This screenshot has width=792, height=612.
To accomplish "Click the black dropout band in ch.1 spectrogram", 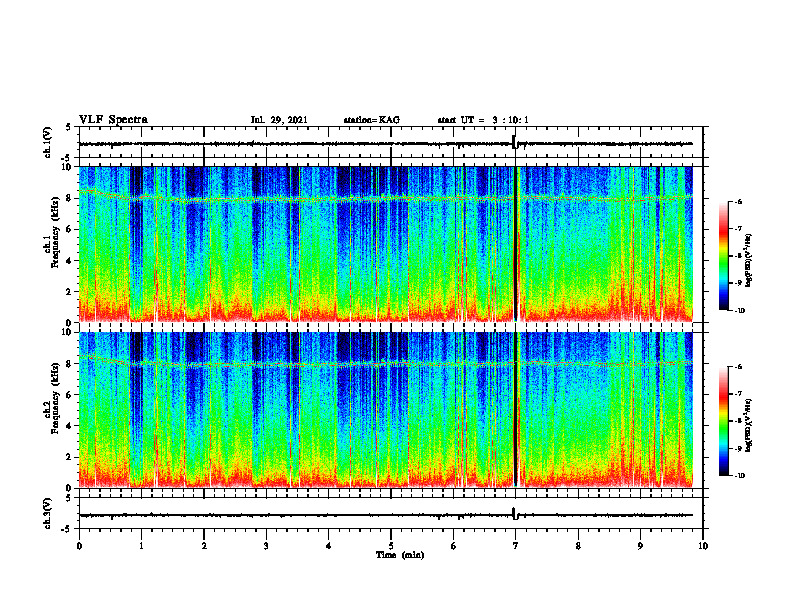I will point(516,244).
